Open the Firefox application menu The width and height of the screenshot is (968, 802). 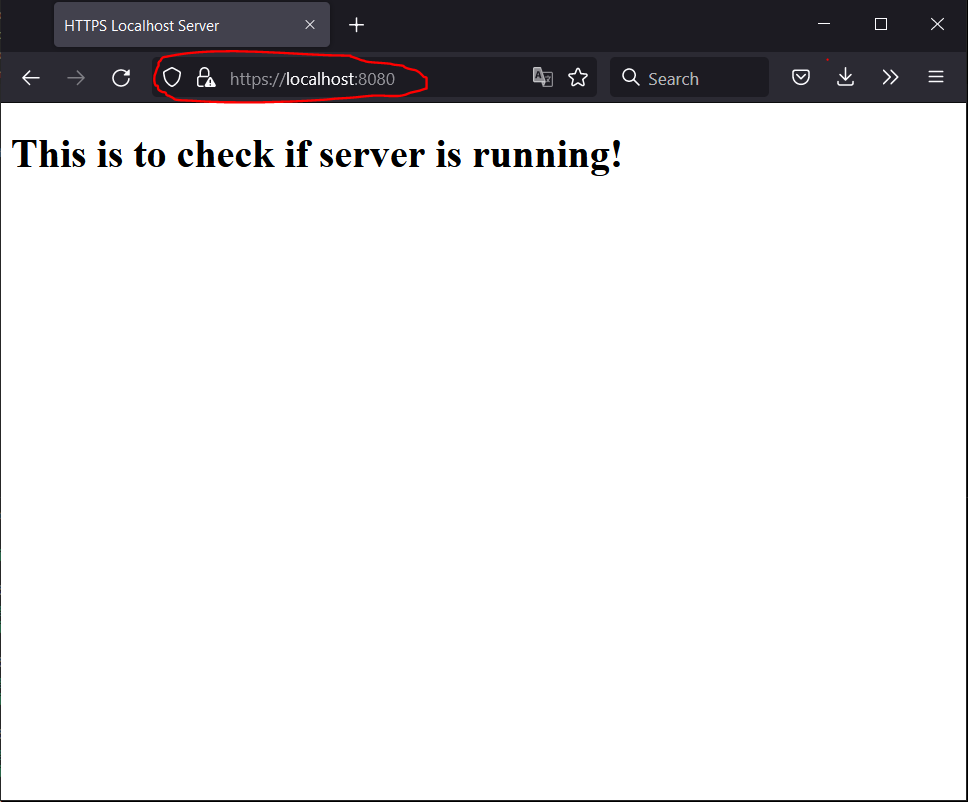(936, 77)
